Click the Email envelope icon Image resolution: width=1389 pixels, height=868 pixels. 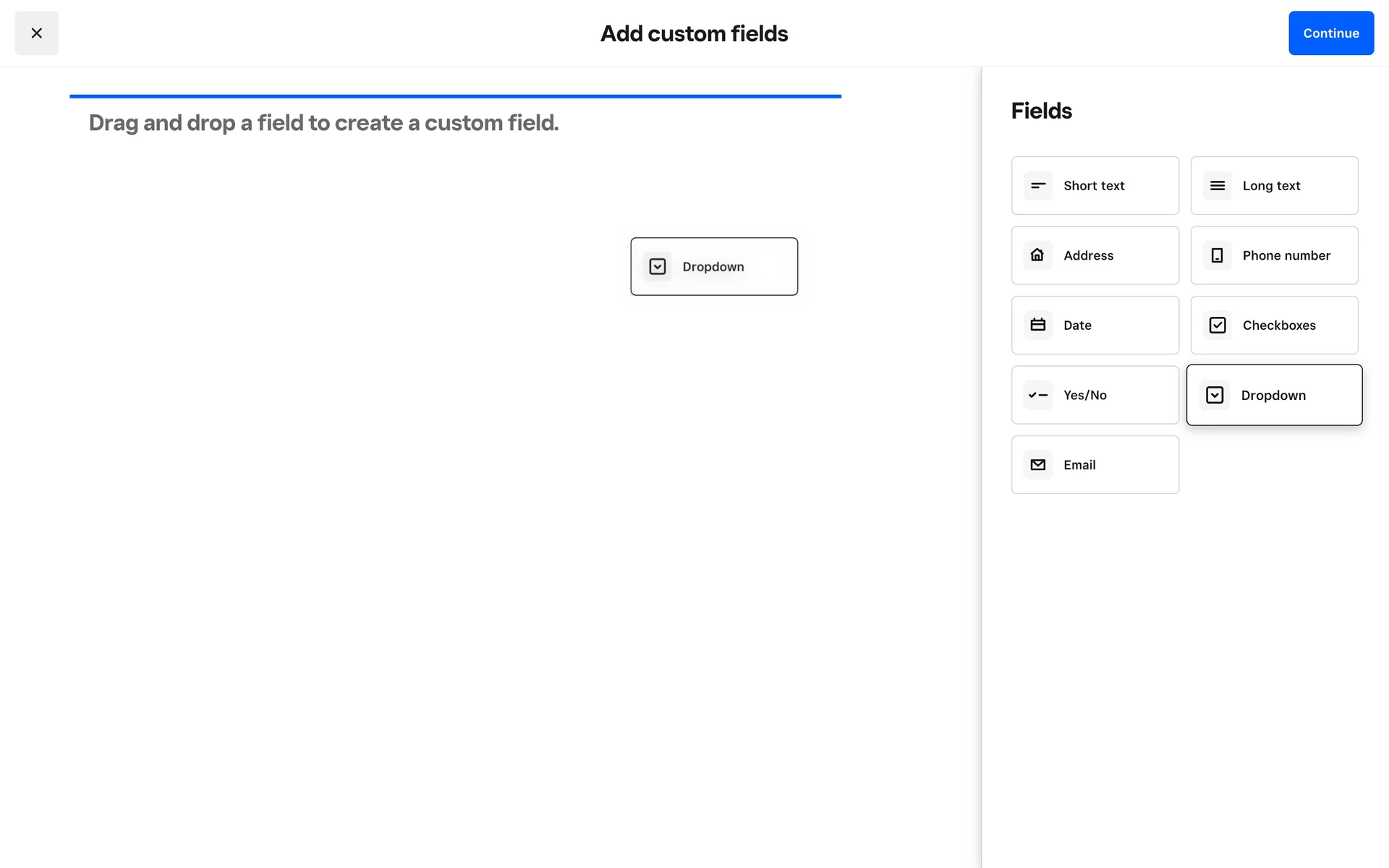(1038, 465)
